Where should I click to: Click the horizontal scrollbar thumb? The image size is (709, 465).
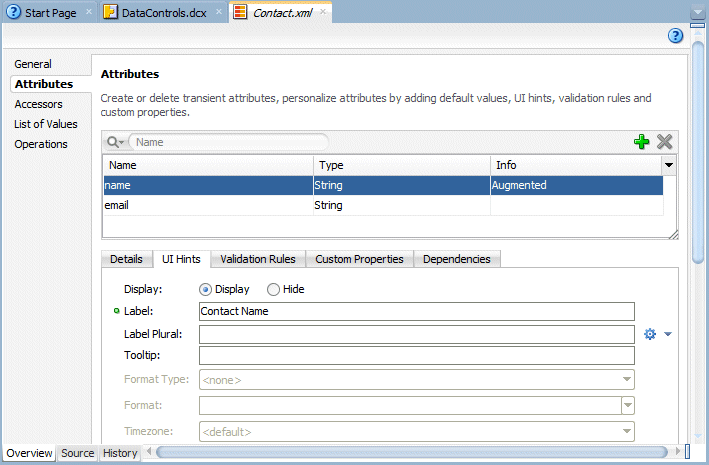(411, 451)
